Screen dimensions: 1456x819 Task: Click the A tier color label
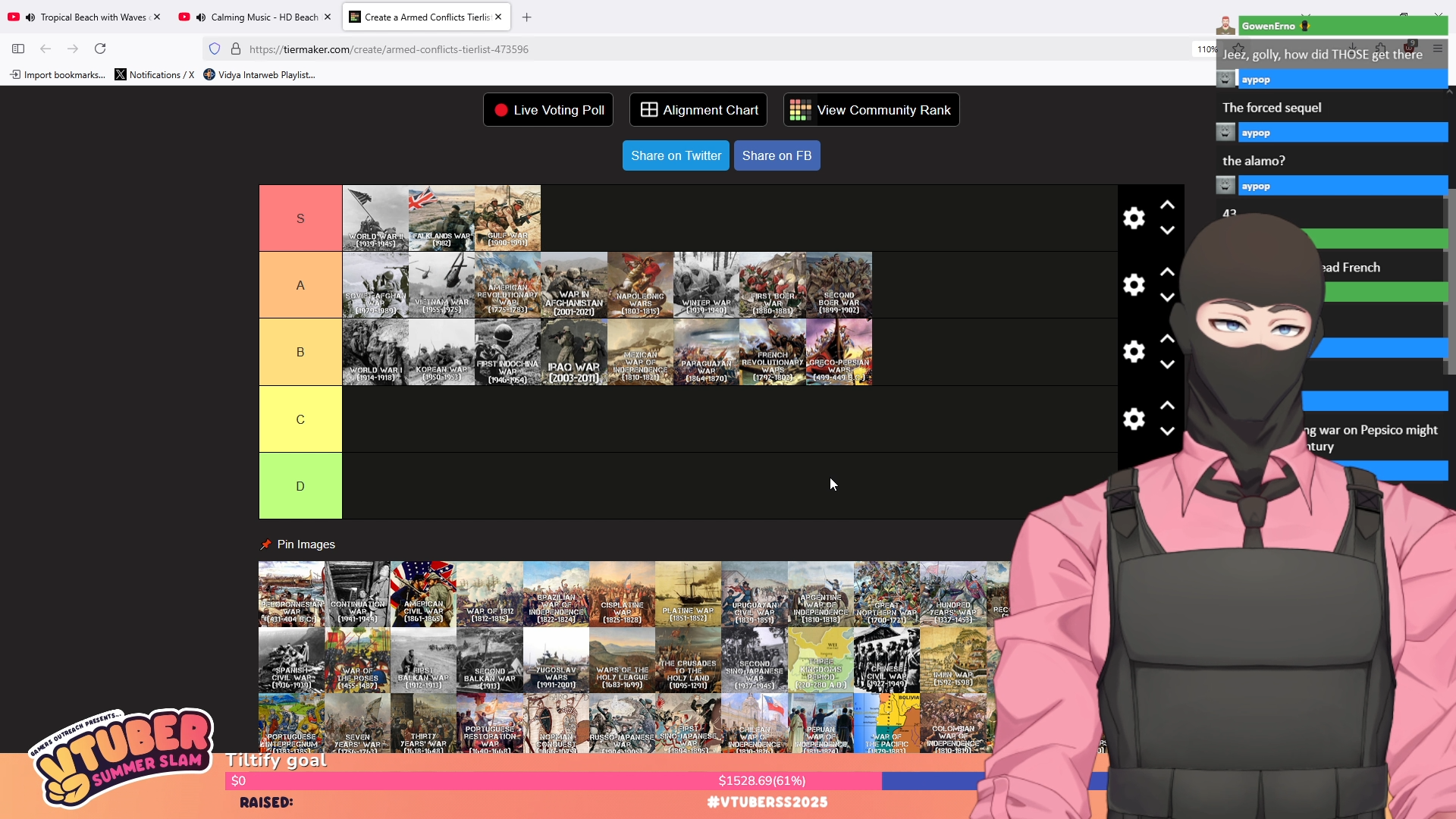point(300,285)
